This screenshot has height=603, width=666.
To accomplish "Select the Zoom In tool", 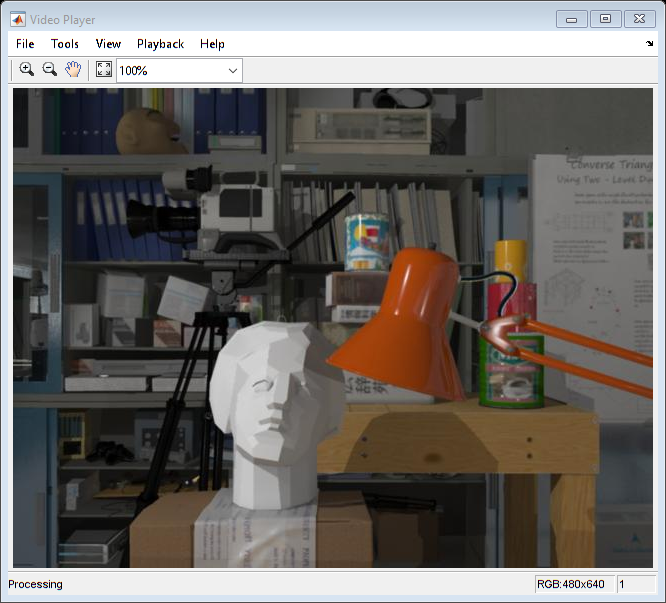I will point(26,70).
